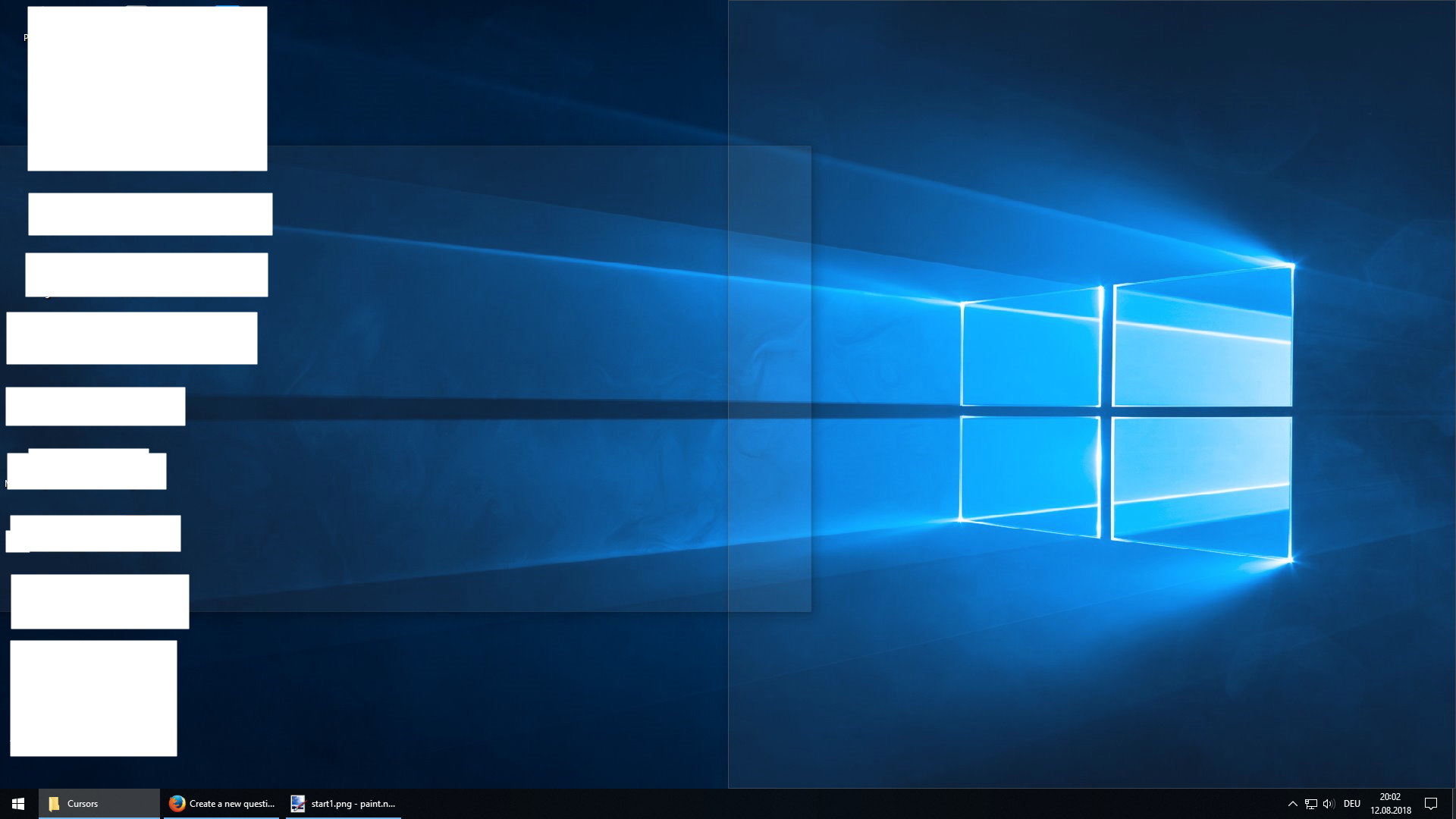The width and height of the screenshot is (1456, 819).
Task: Switch to Firefox 'Create a new questi...' window
Action: tap(222, 804)
